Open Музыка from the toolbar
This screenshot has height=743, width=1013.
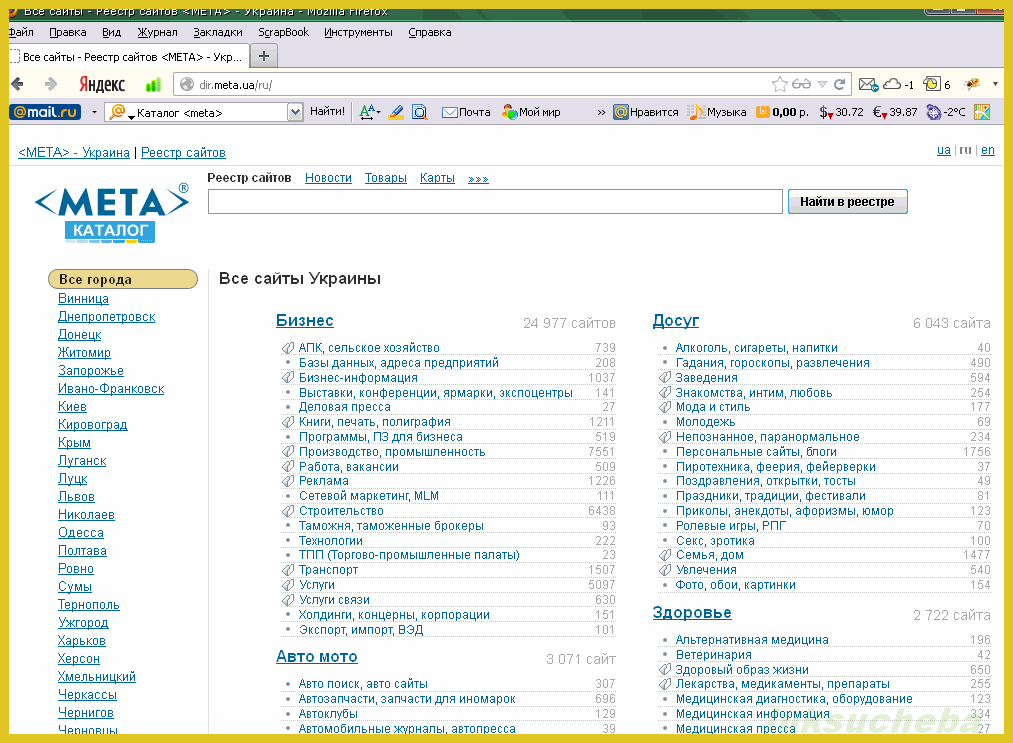(x=717, y=112)
